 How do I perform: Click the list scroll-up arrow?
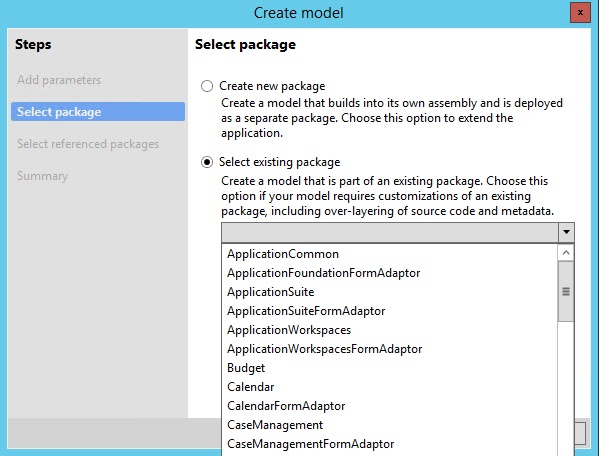coord(566,253)
